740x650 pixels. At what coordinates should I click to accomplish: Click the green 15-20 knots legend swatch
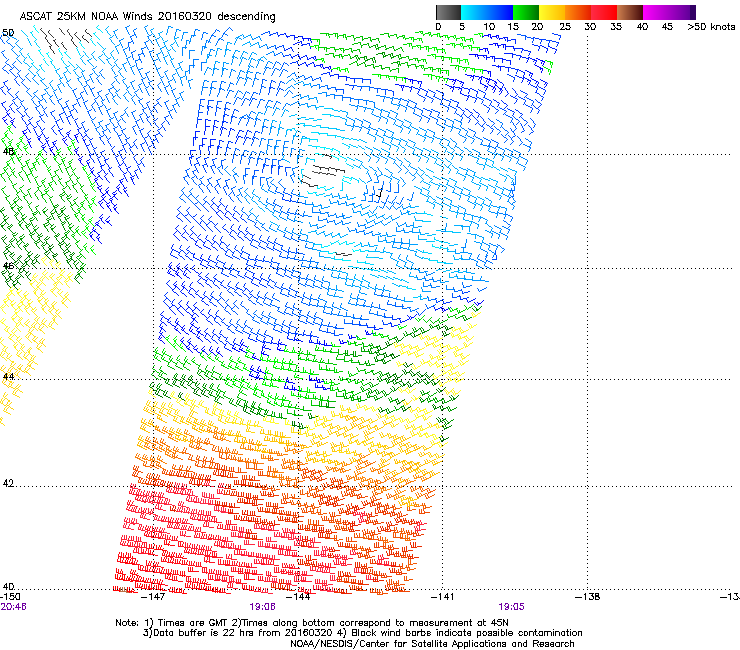526,12
